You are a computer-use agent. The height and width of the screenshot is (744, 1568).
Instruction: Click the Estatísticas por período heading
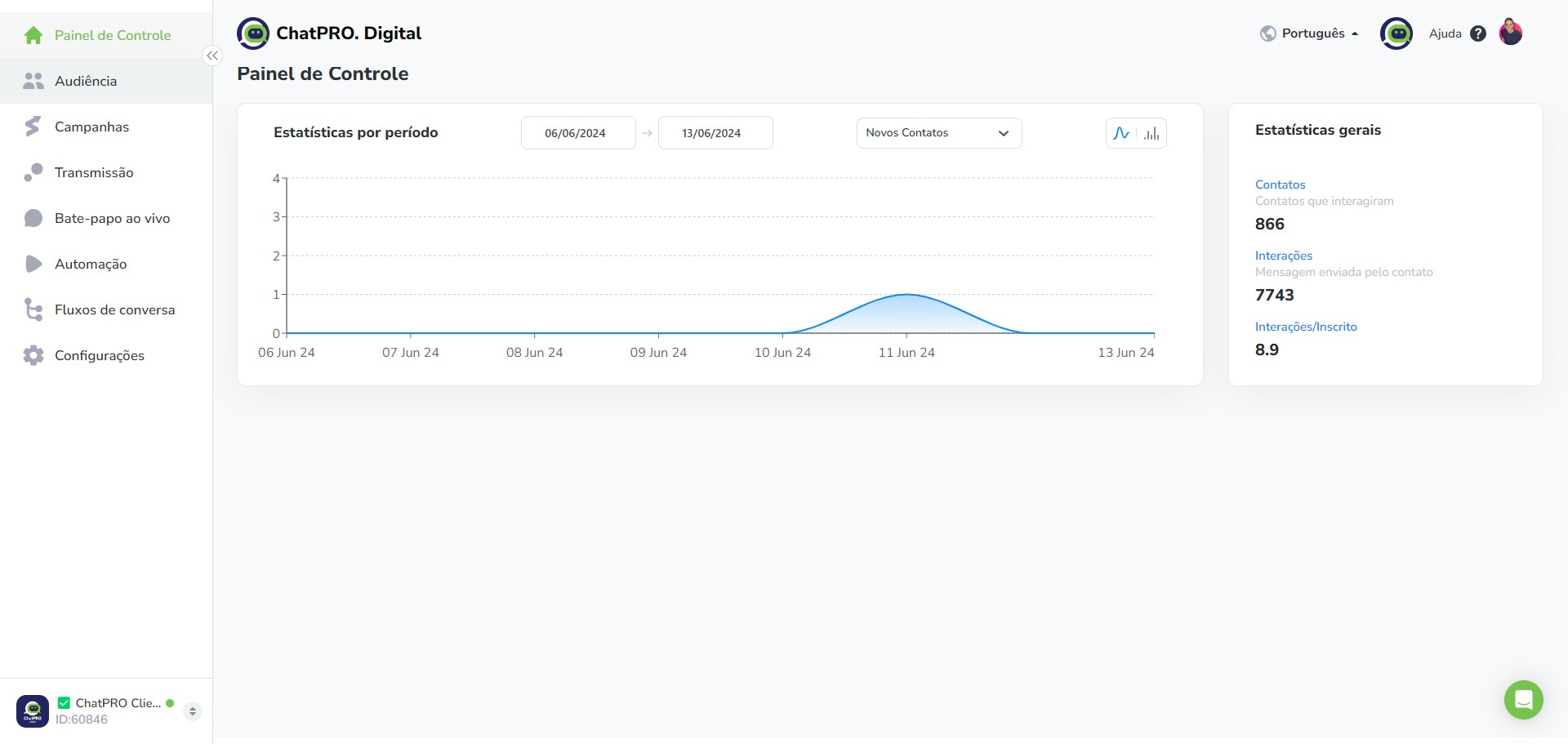click(x=356, y=132)
